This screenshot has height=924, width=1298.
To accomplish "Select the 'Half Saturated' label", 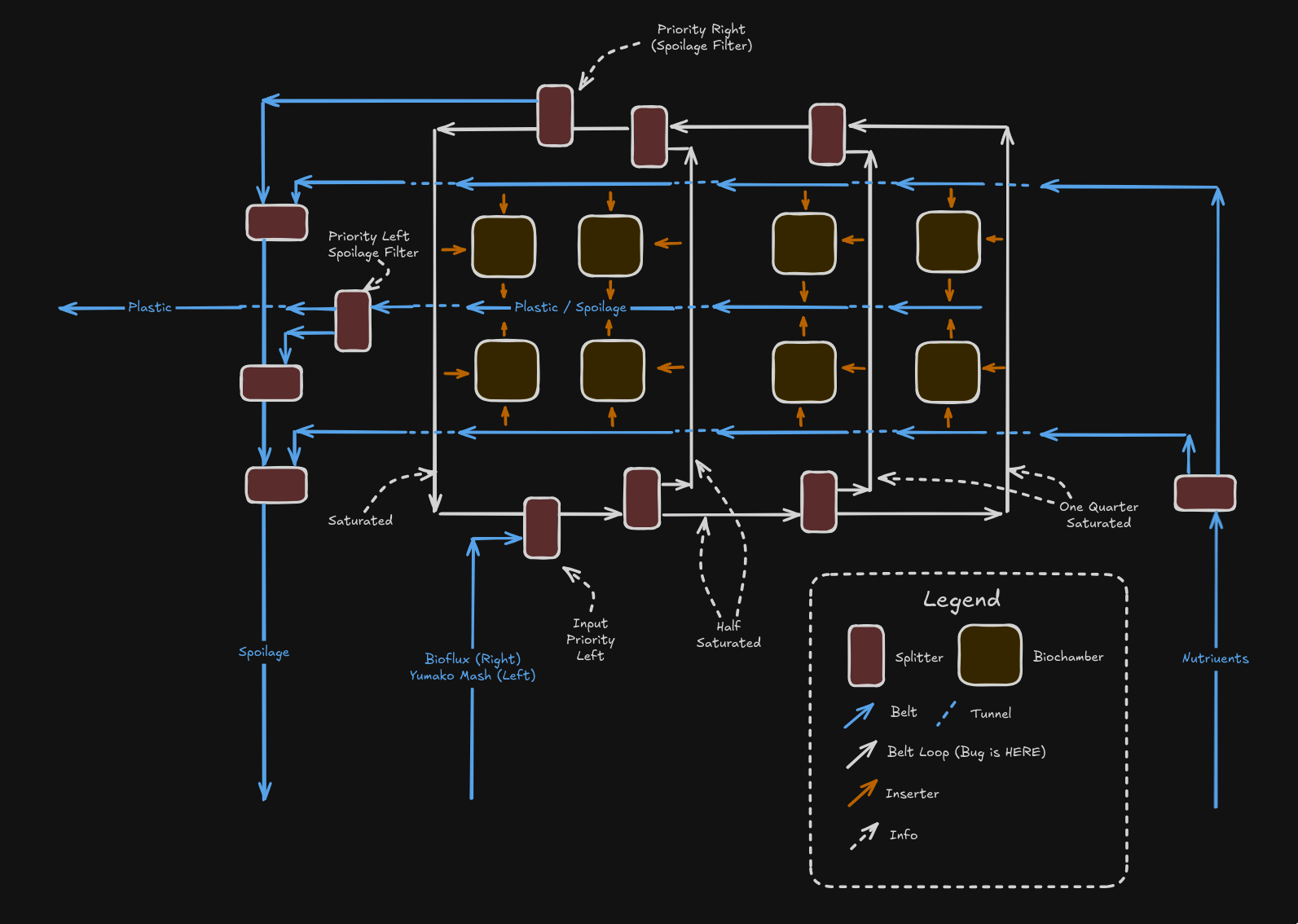I will 728,635.
